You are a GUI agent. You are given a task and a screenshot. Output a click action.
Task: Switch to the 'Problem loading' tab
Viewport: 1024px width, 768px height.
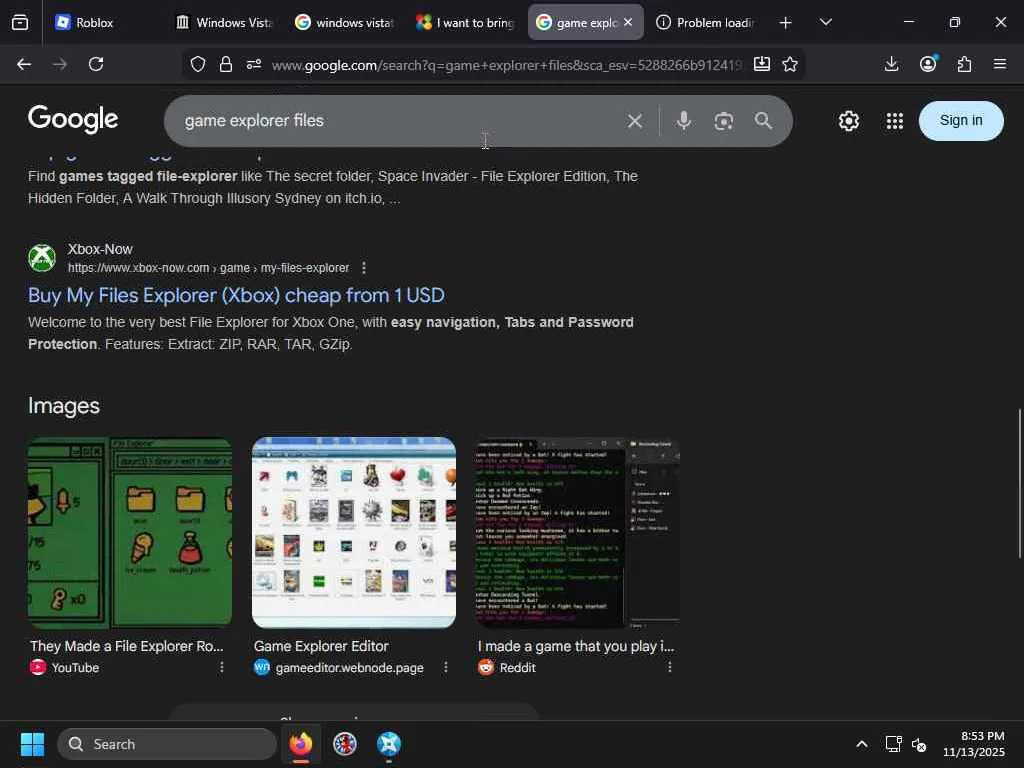click(x=705, y=23)
